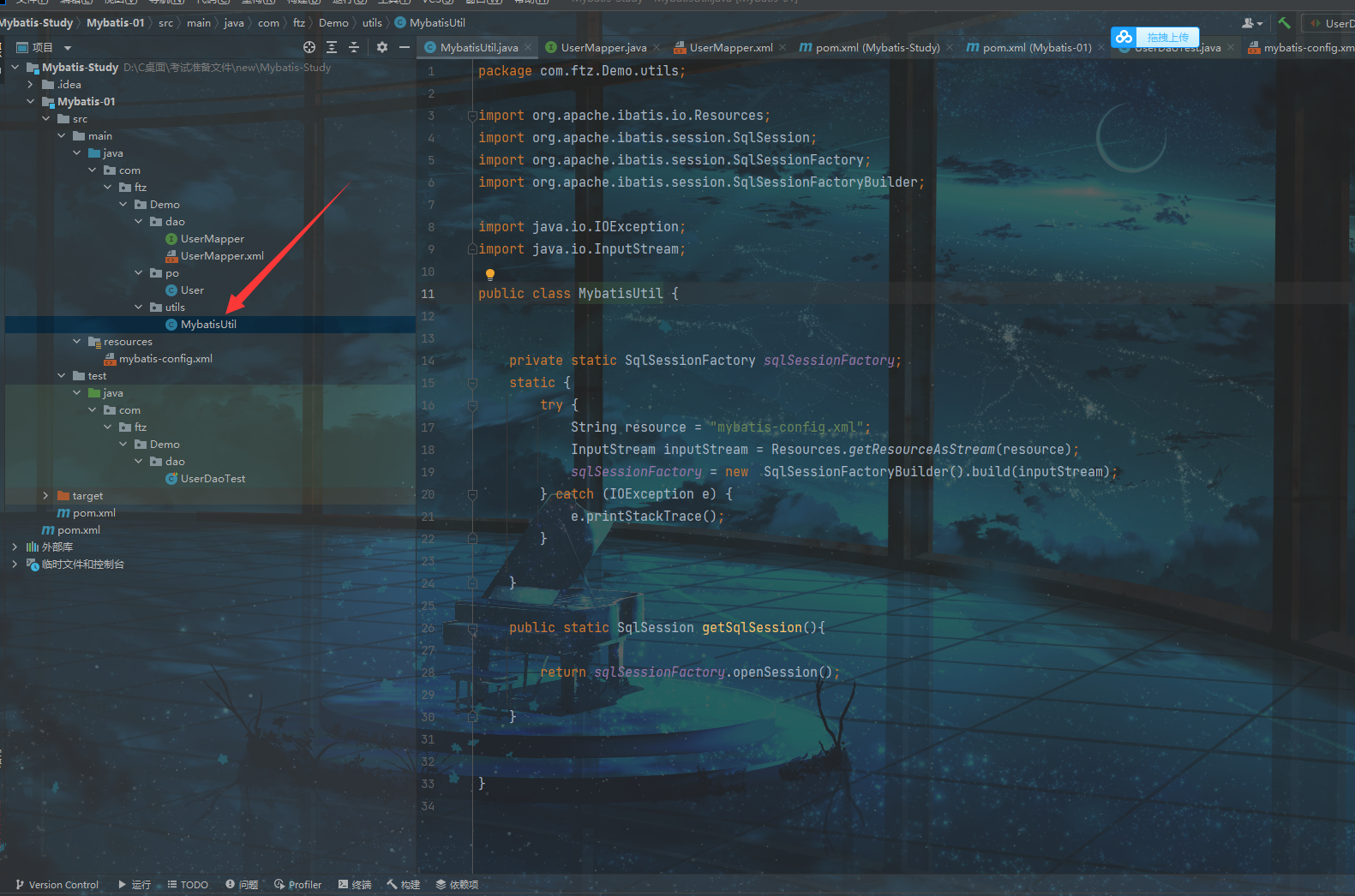1355x896 pixels.
Task: Click the yellow light bulb intention icon
Action: [490, 274]
